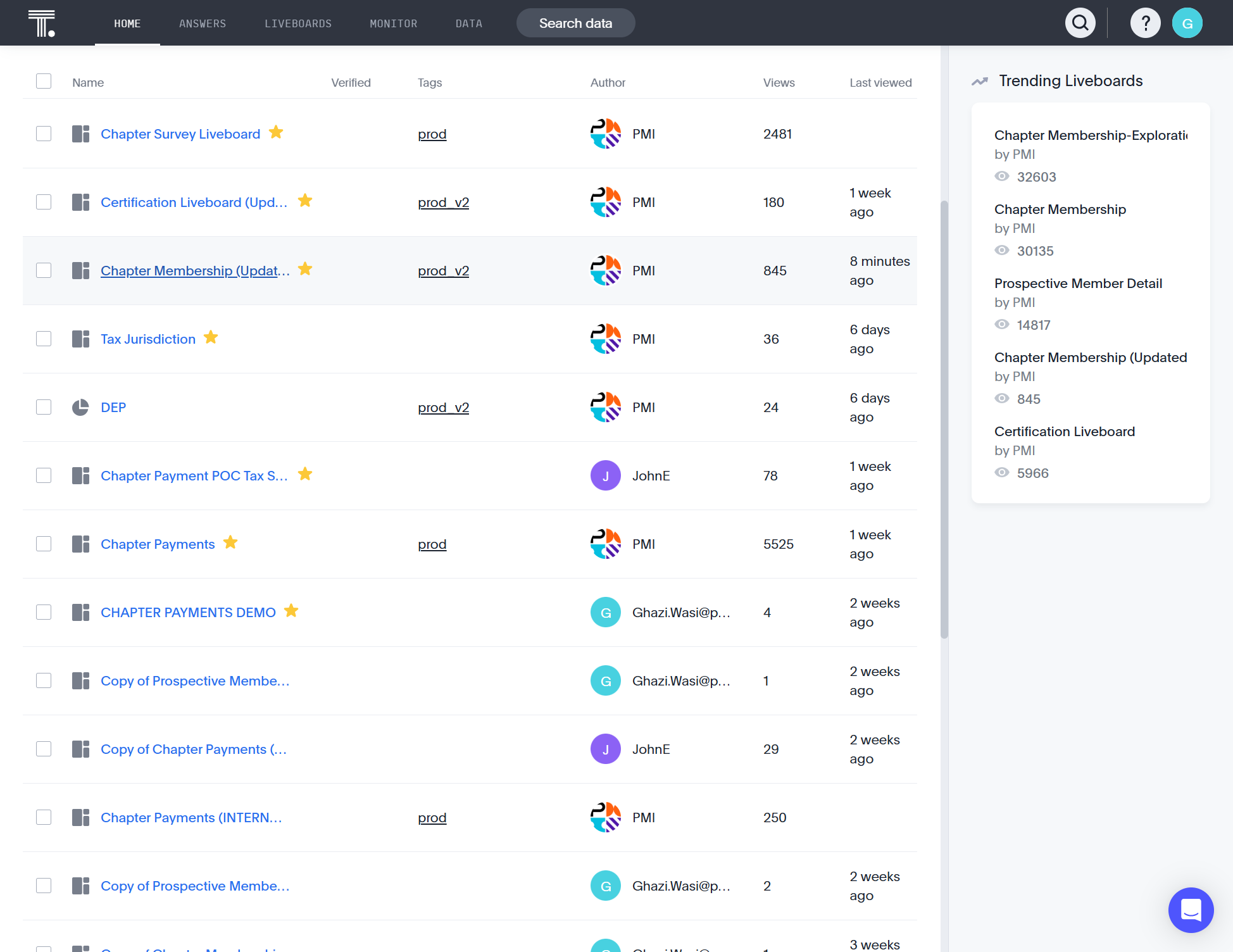
Task: Click views eye icon under Prospective Member Detail
Action: pos(1002,324)
